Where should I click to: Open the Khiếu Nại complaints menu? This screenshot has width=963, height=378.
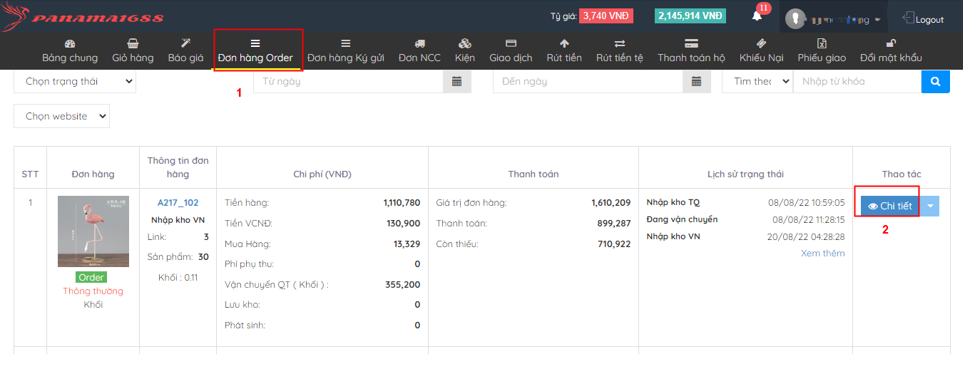click(x=762, y=51)
